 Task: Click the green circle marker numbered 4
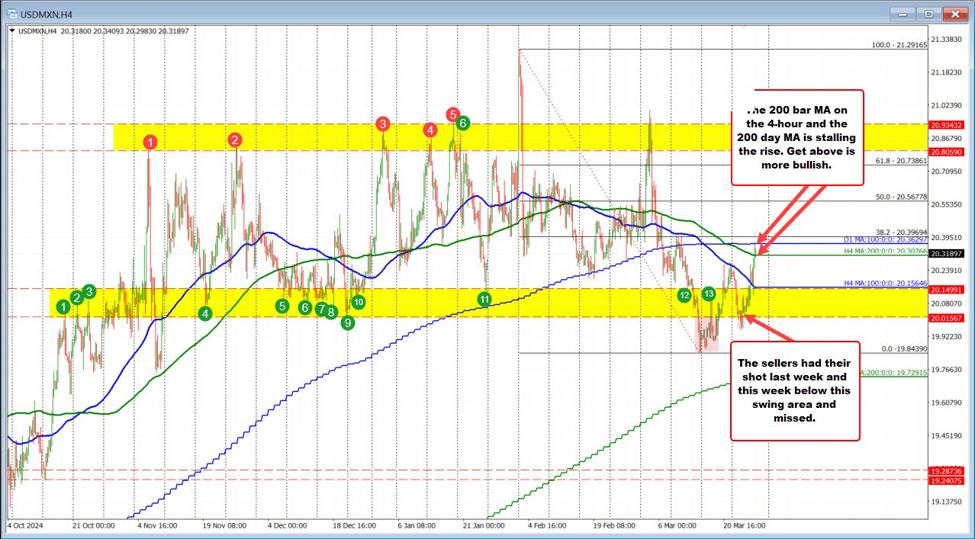205,313
